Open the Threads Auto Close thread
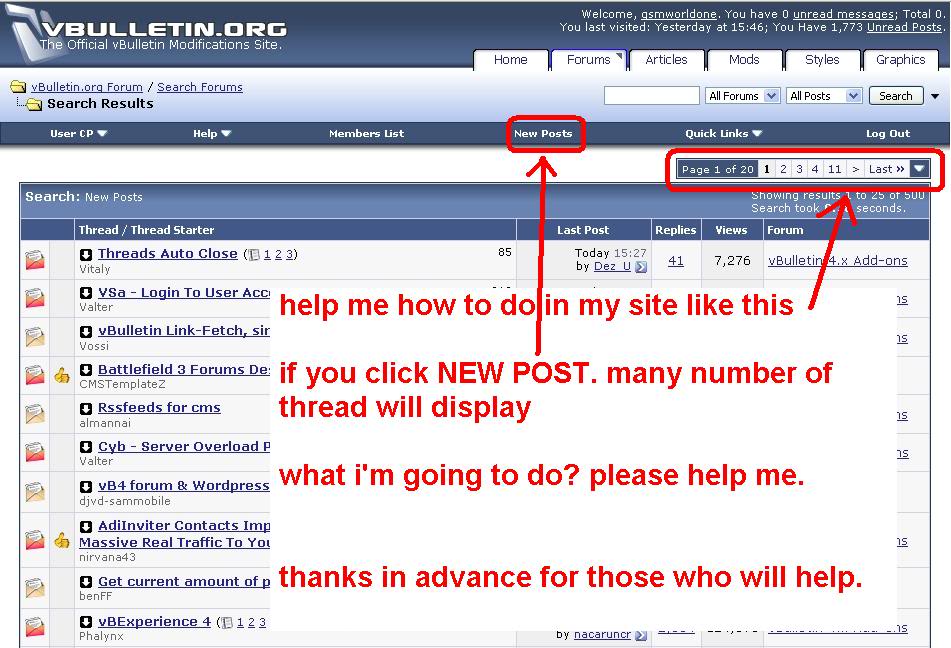This screenshot has width=951, height=648. coord(168,254)
